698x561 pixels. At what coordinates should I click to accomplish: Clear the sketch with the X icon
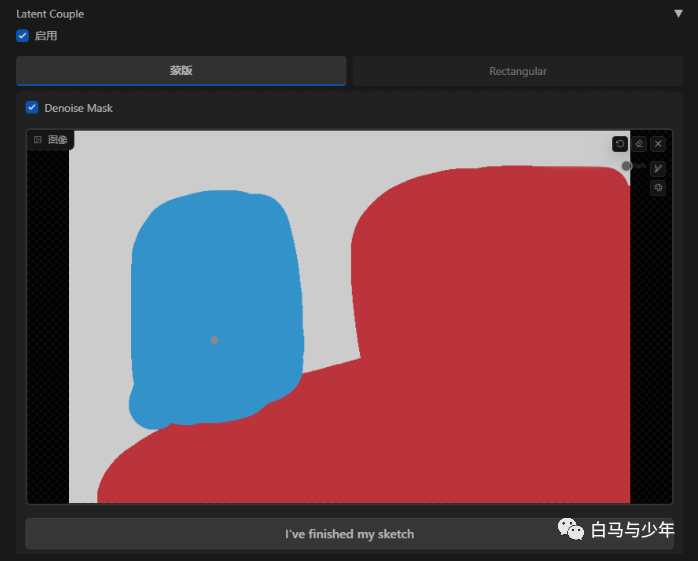pyautogui.click(x=658, y=144)
